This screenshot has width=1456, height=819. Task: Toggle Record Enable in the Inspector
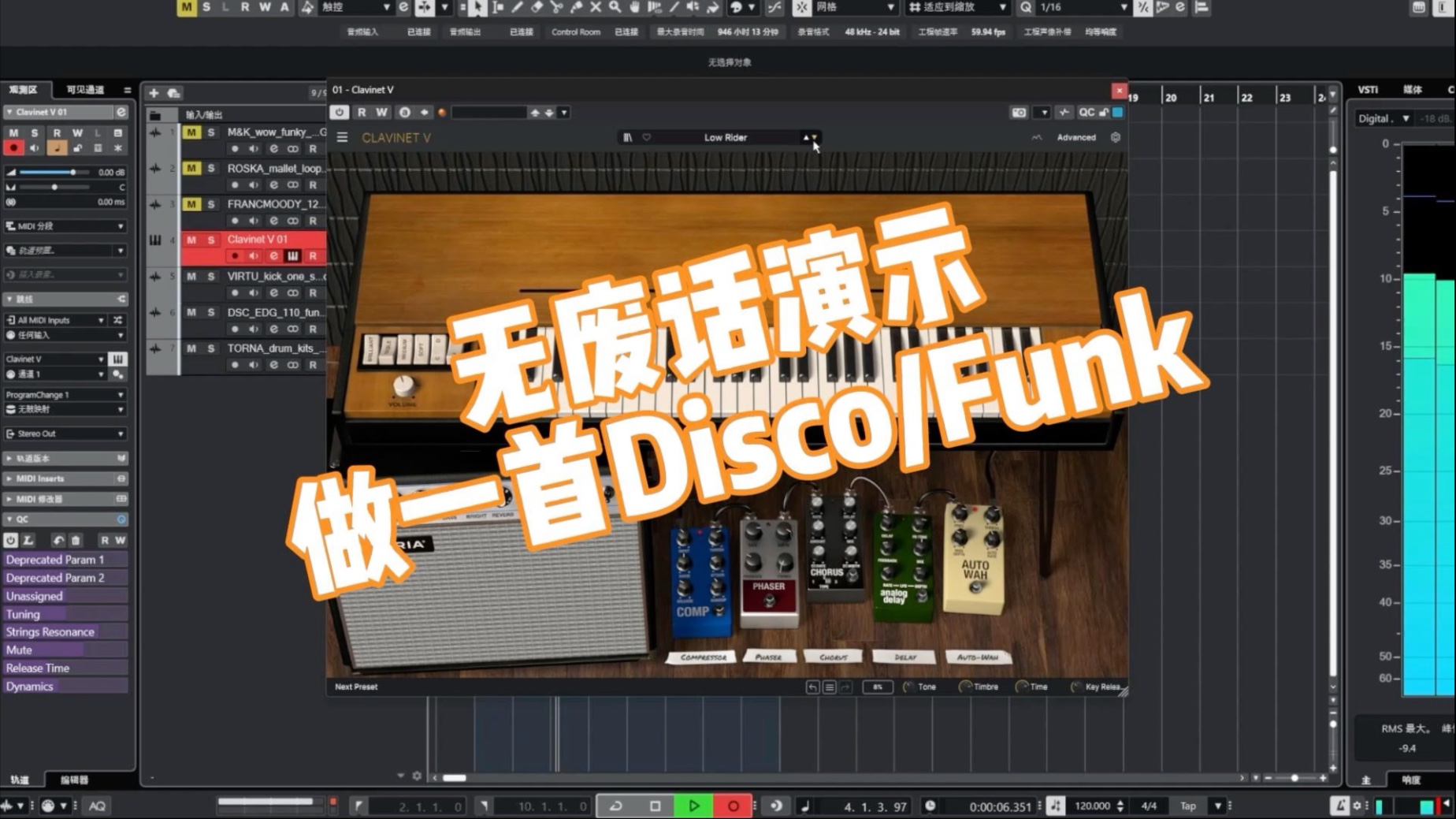13,148
